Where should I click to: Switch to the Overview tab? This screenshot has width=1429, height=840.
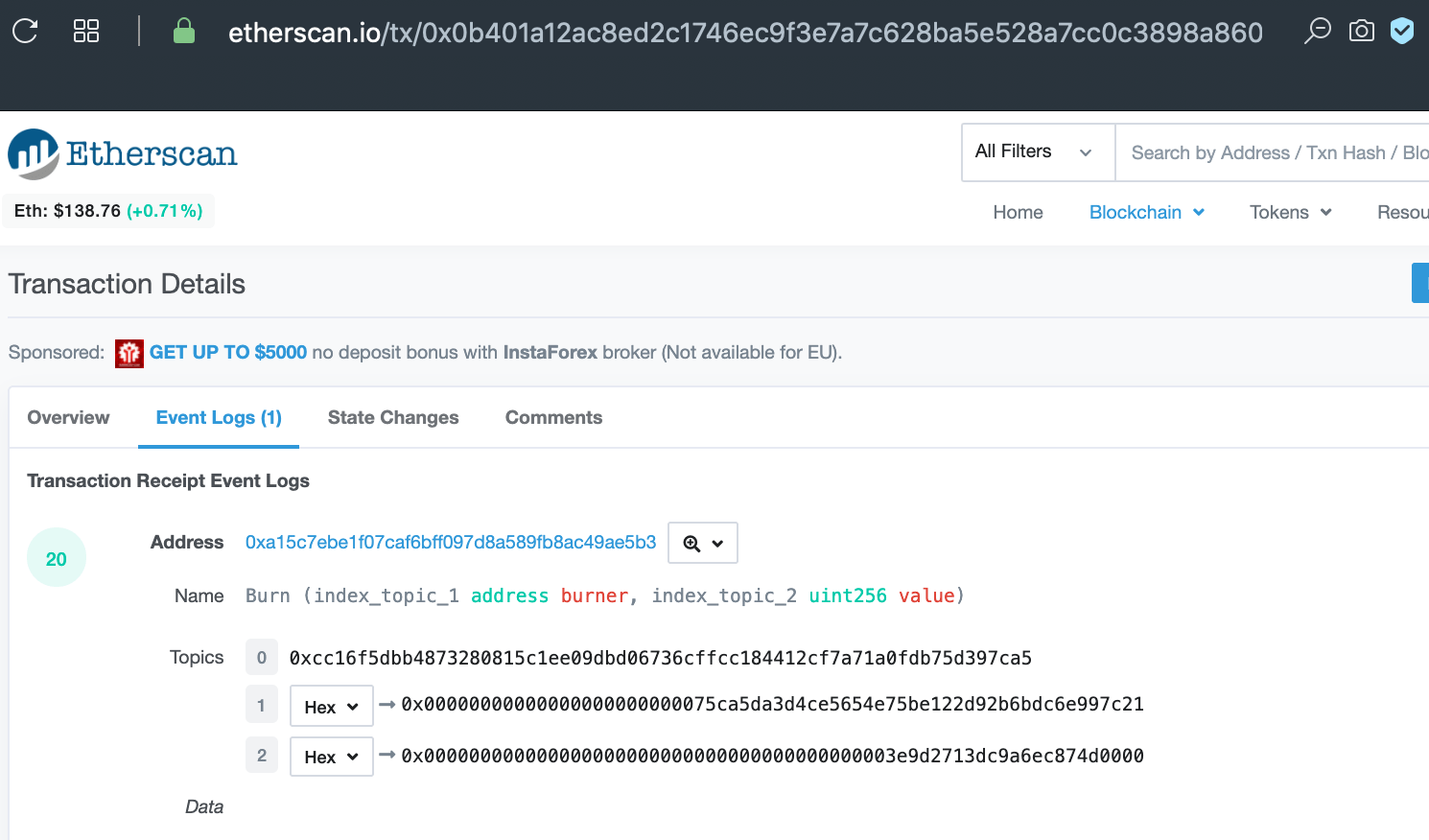tap(69, 418)
